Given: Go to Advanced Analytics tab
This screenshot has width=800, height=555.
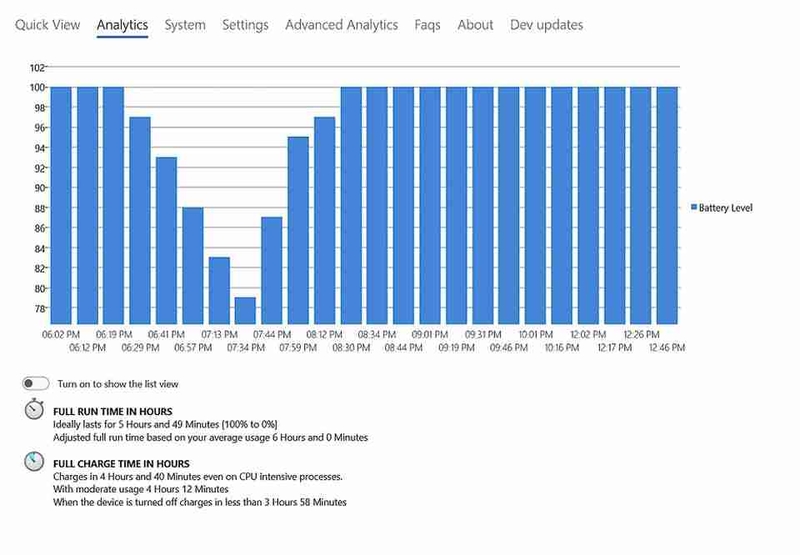Looking at the screenshot, I should 341,24.
